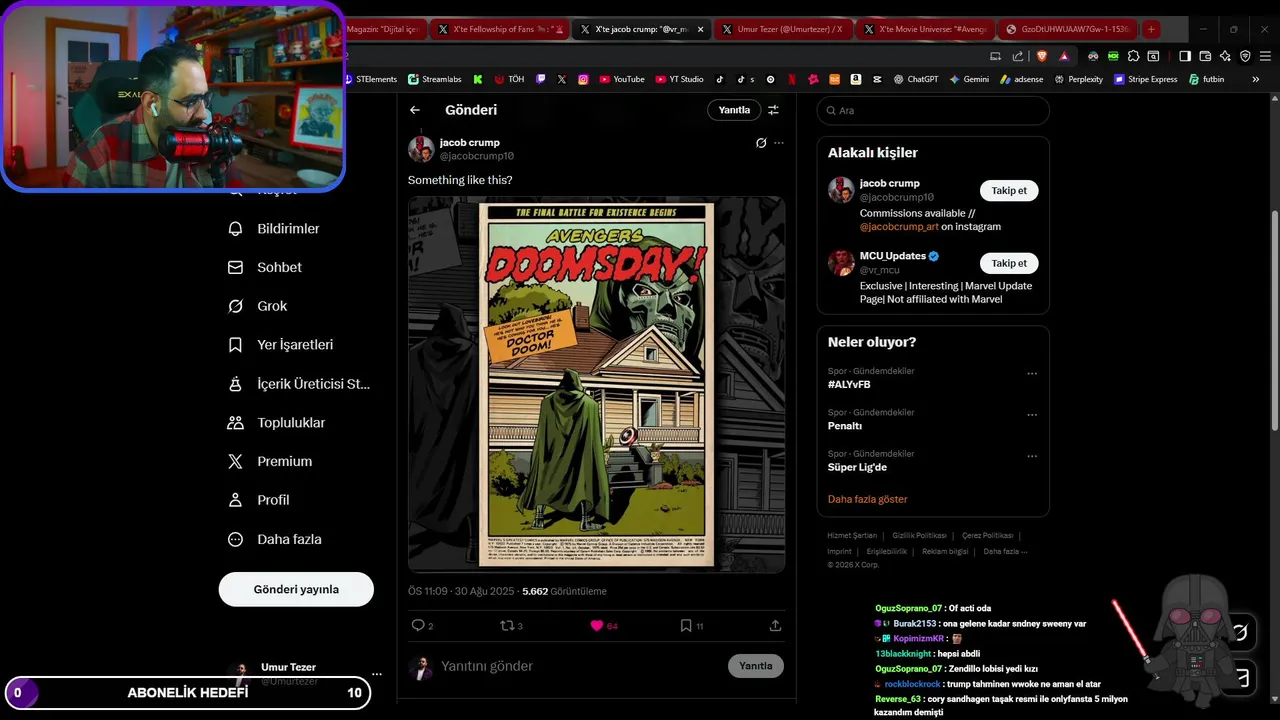This screenshot has width=1280, height=720.
Task: Open the YouTube bookmark
Action: [x=621, y=79]
